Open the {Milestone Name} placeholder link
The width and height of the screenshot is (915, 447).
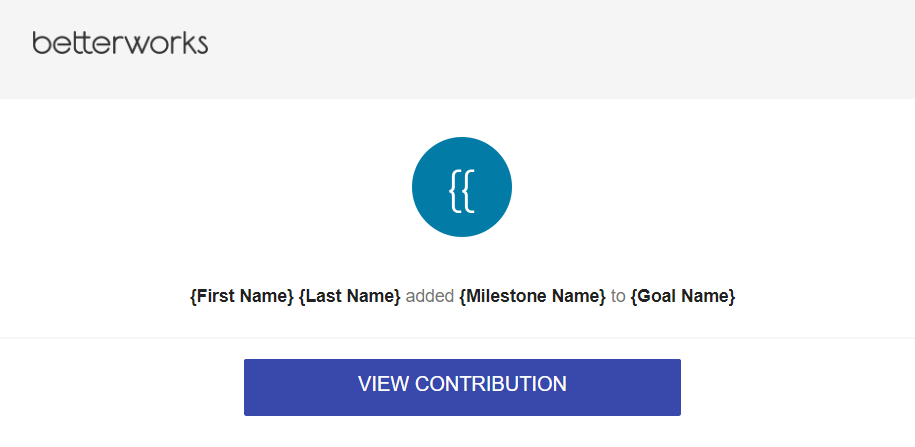click(533, 296)
